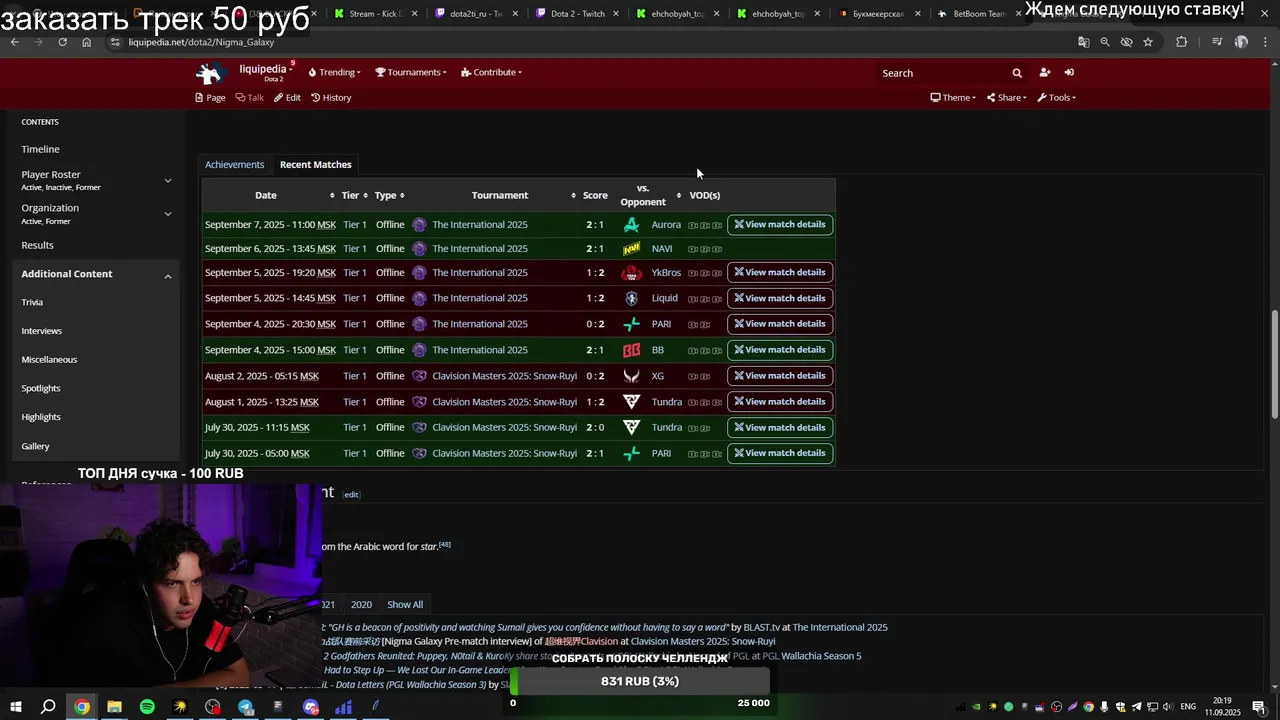Click the NAVI team logo
This screenshot has height=720, width=1280.
pyautogui.click(x=631, y=248)
